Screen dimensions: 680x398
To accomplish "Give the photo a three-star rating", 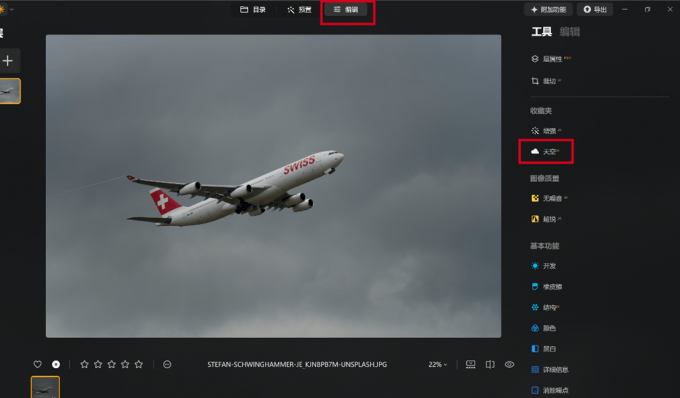I will point(111,364).
